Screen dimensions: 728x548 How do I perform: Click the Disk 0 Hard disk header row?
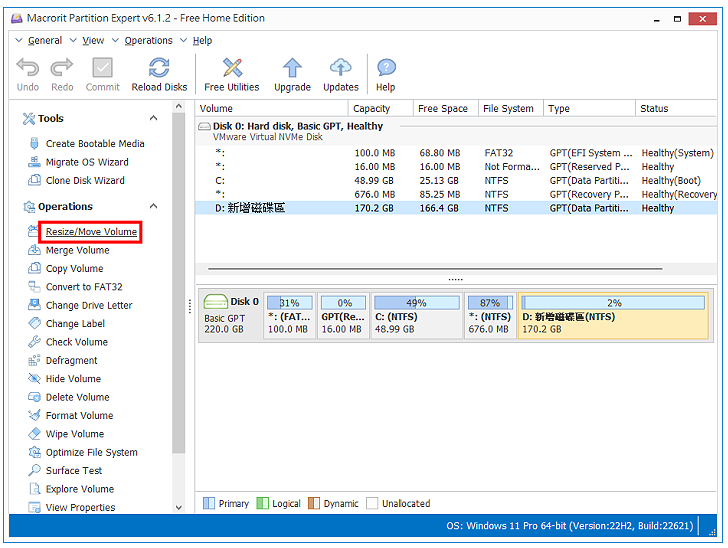pyautogui.click(x=456, y=130)
